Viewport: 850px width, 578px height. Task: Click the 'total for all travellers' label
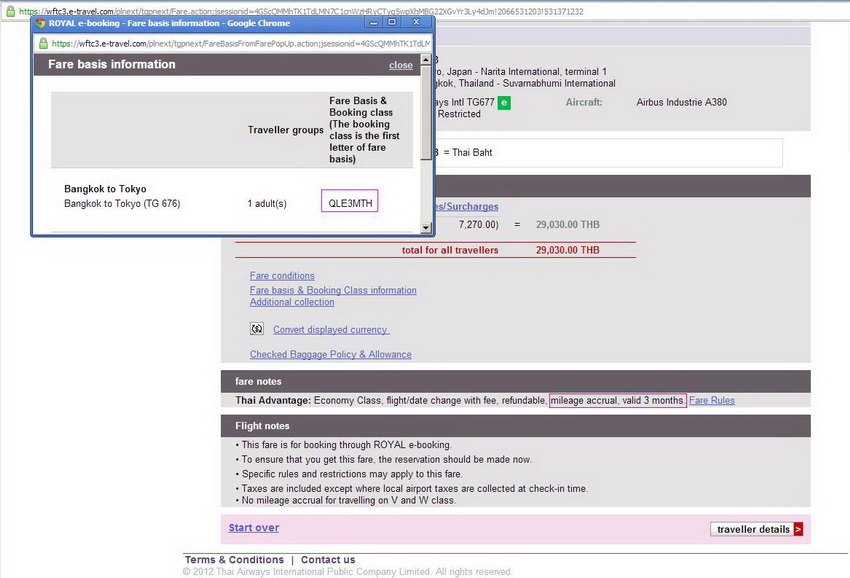[450, 250]
